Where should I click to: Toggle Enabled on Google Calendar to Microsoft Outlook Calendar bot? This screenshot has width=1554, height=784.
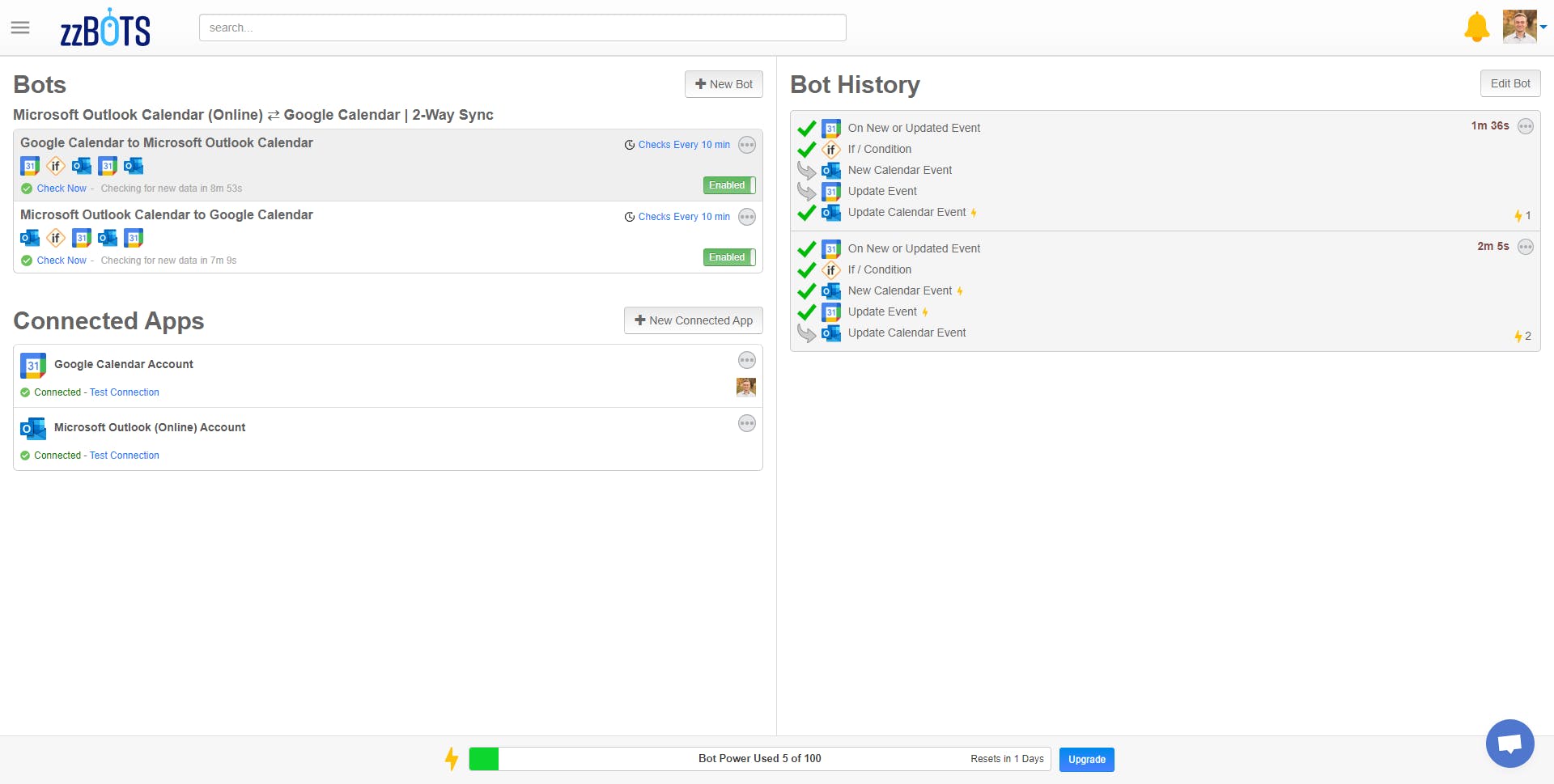pyautogui.click(x=729, y=185)
